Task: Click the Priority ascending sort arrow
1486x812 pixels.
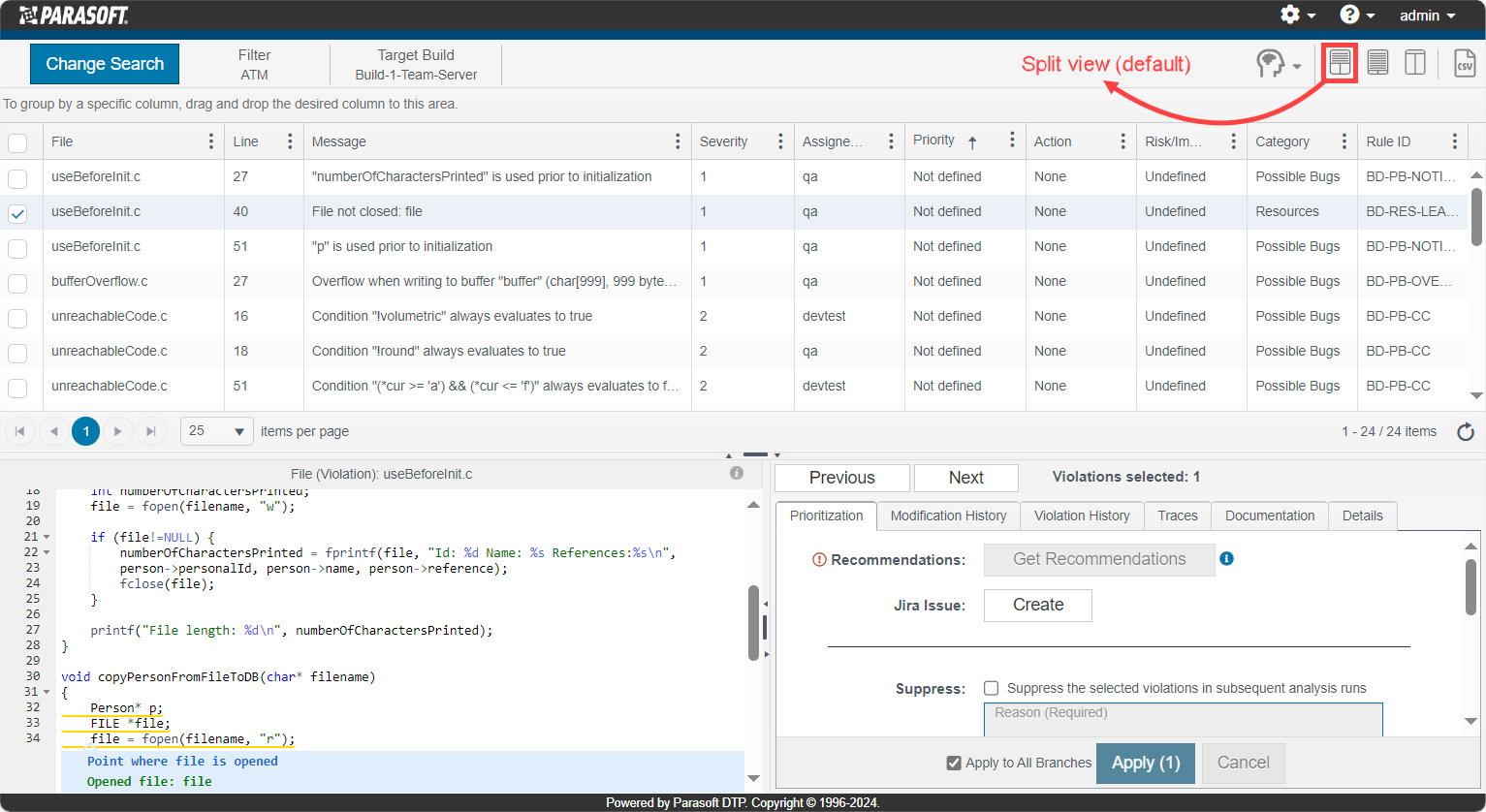Action: pyautogui.click(x=972, y=142)
